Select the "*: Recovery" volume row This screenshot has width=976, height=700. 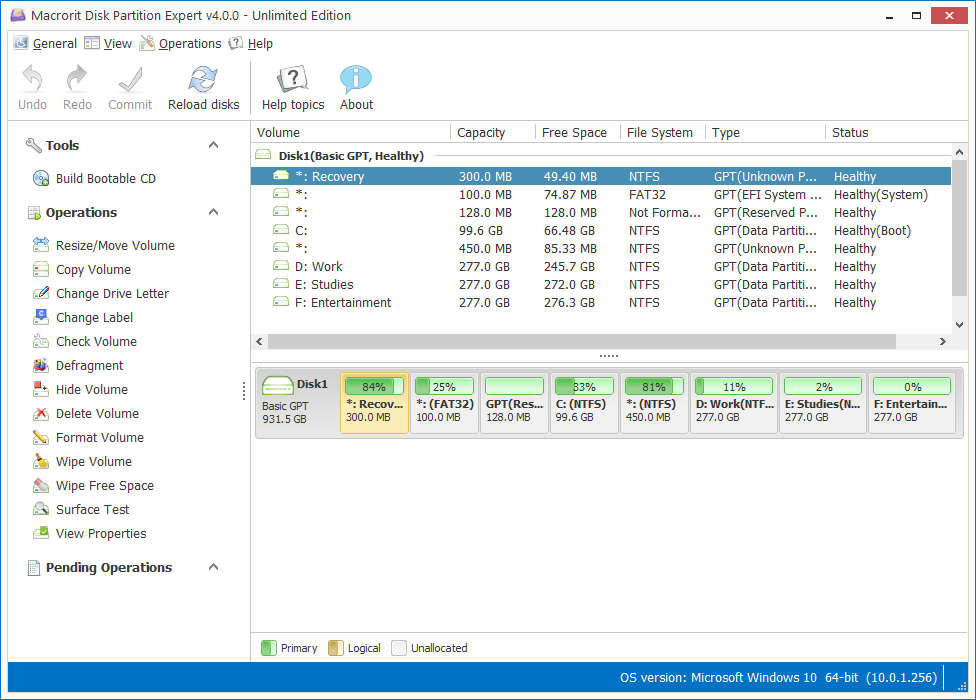pos(601,176)
